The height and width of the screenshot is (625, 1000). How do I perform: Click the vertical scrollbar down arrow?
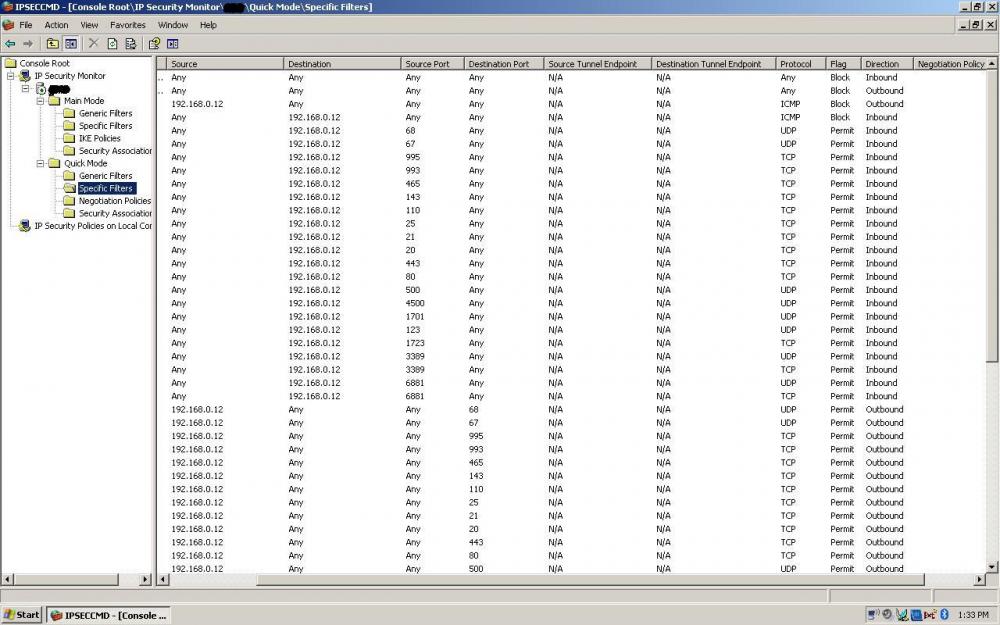992,566
